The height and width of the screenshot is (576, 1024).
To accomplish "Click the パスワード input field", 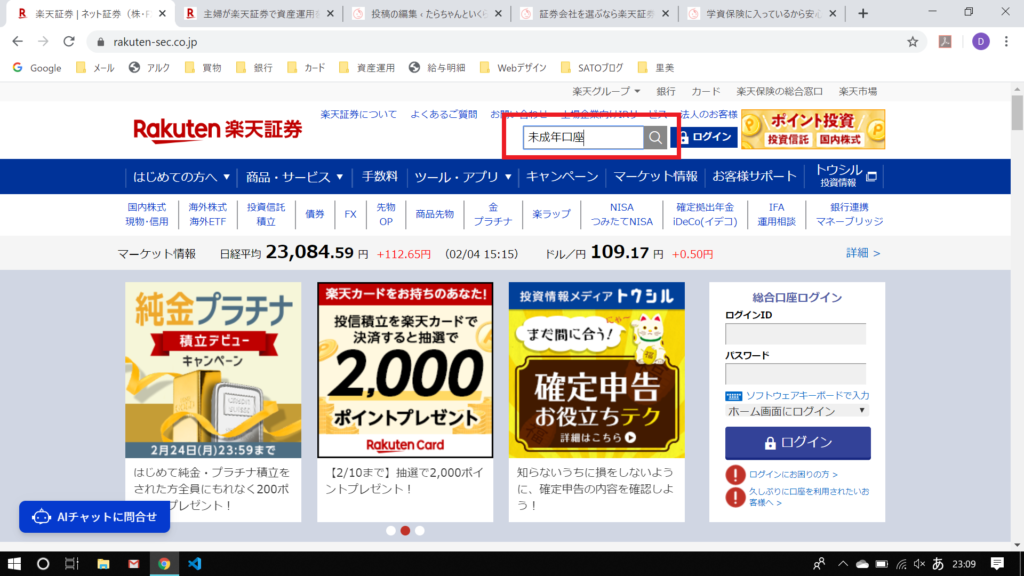I will pos(795,374).
